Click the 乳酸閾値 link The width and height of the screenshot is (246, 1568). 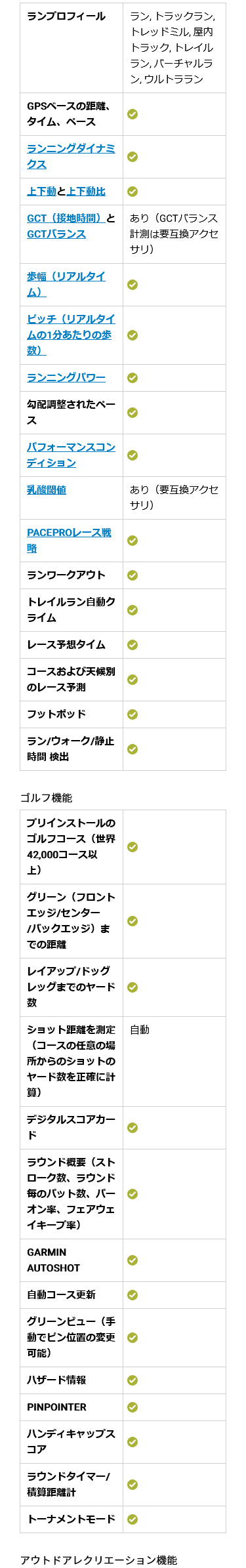tap(47, 490)
